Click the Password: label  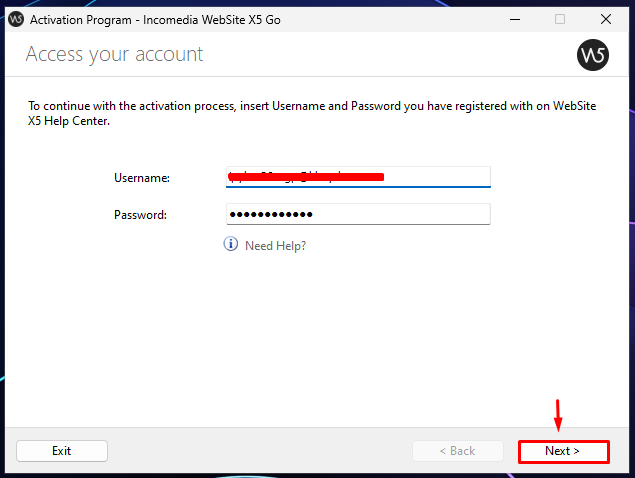click(140, 215)
